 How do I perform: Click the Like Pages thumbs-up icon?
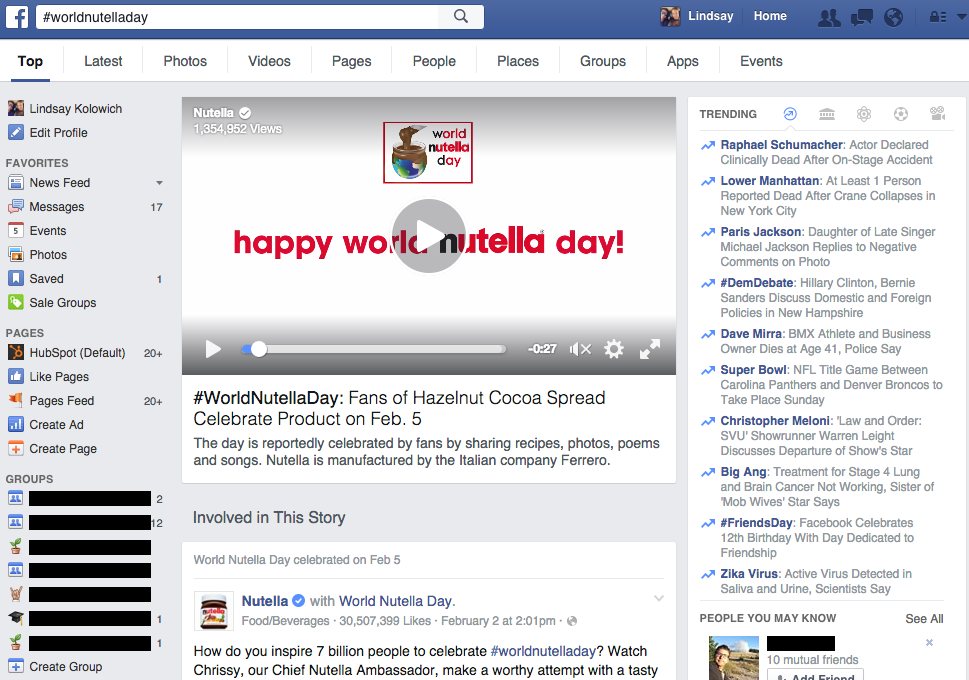click(x=15, y=376)
